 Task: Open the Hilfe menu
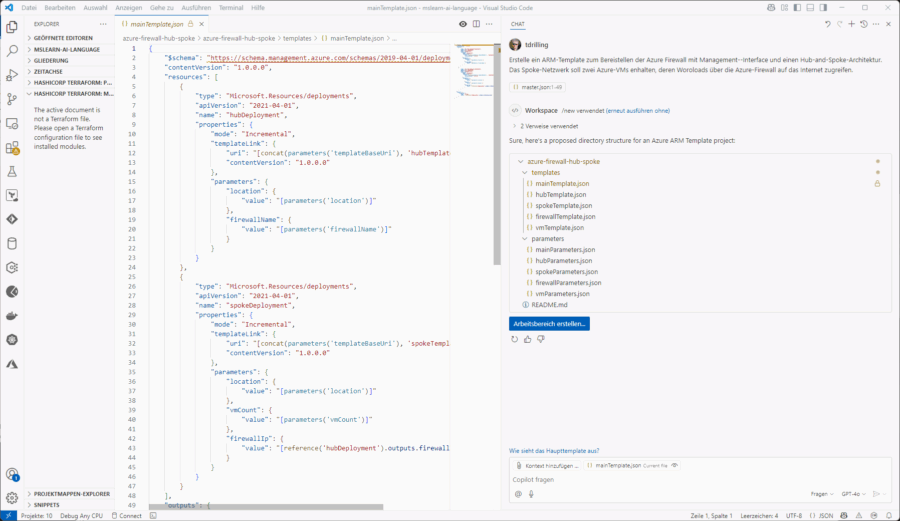258,8
